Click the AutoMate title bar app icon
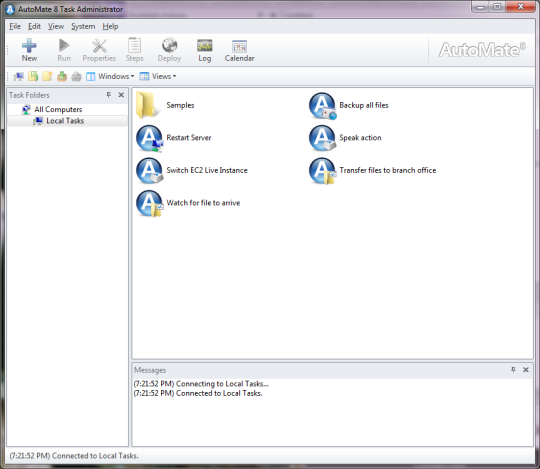Viewport: 540px width, 469px height. (x=10, y=9)
